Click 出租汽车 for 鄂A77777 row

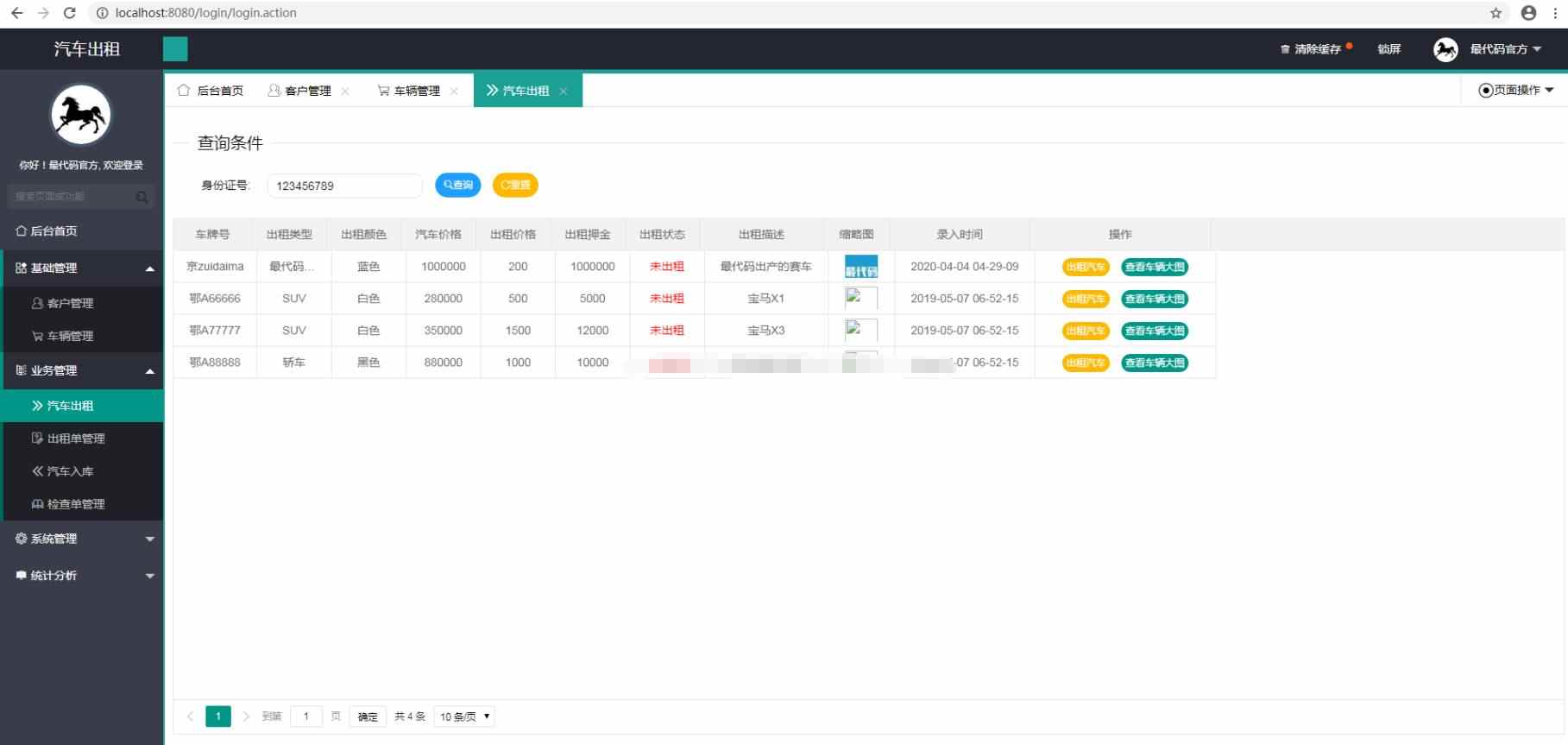(x=1086, y=331)
